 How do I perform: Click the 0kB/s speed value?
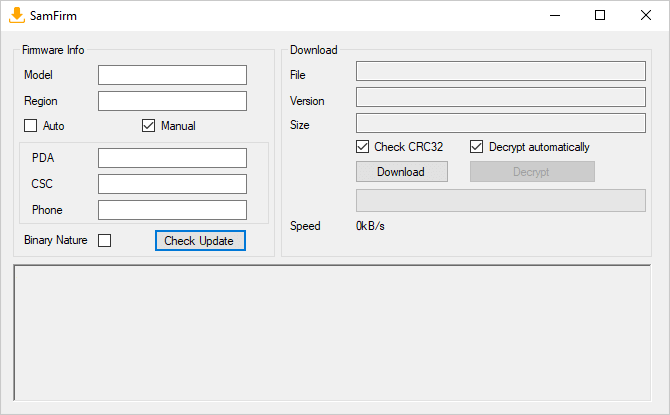(370, 226)
